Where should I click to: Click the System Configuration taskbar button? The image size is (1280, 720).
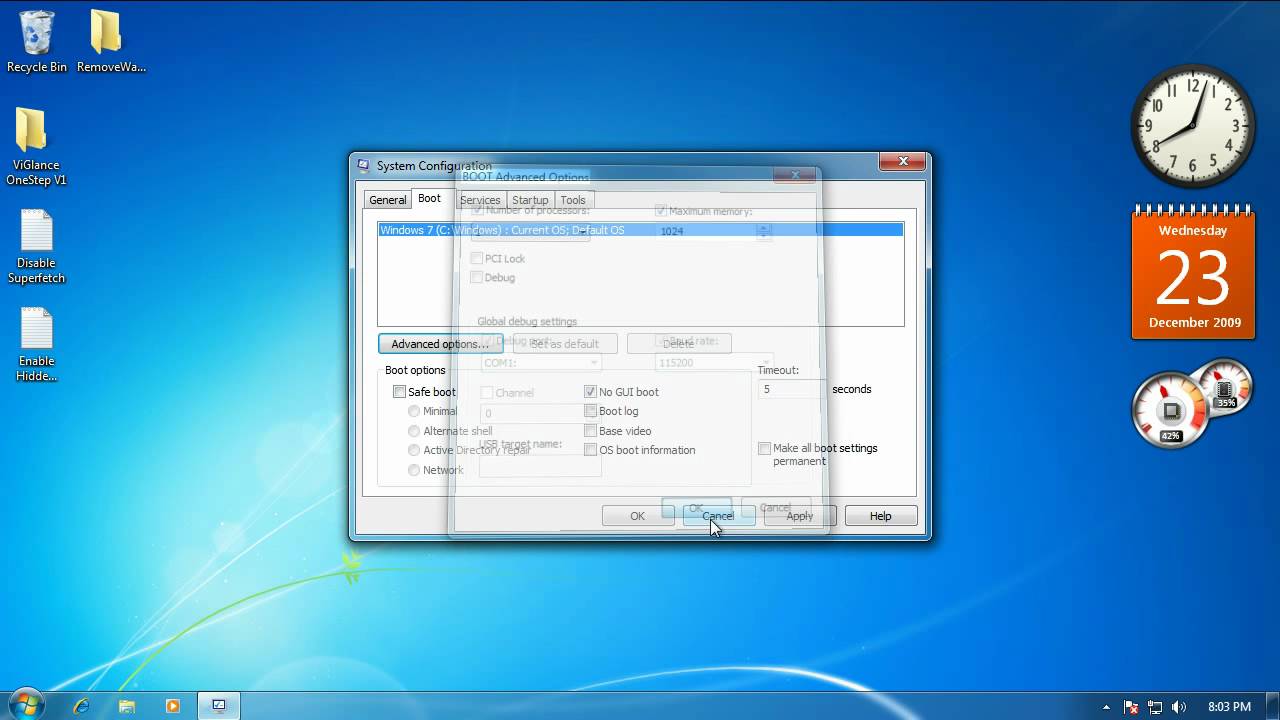(x=219, y=706)
